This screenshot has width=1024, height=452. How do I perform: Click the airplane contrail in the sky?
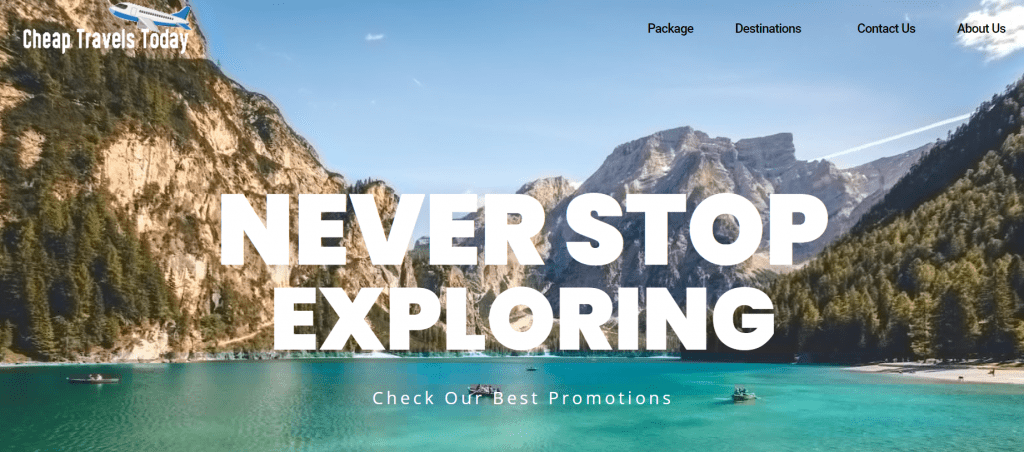895,137
